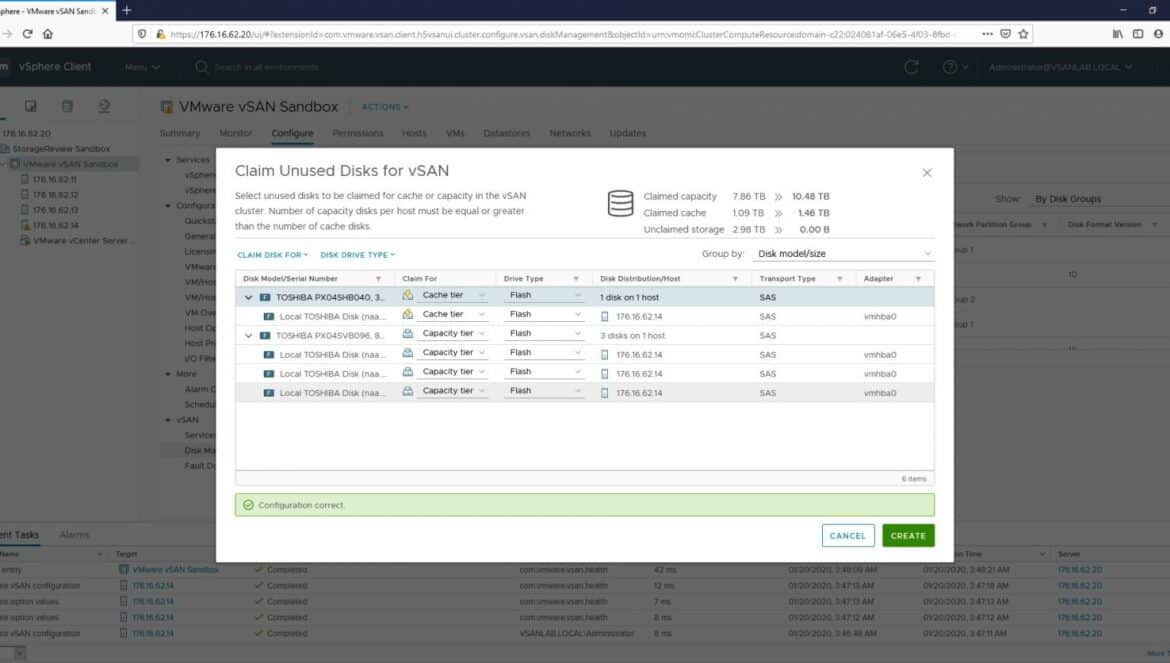This screenshot has width=1170, height=663.
Task: Open the Configure tab
Action: [x=292, y=133]
